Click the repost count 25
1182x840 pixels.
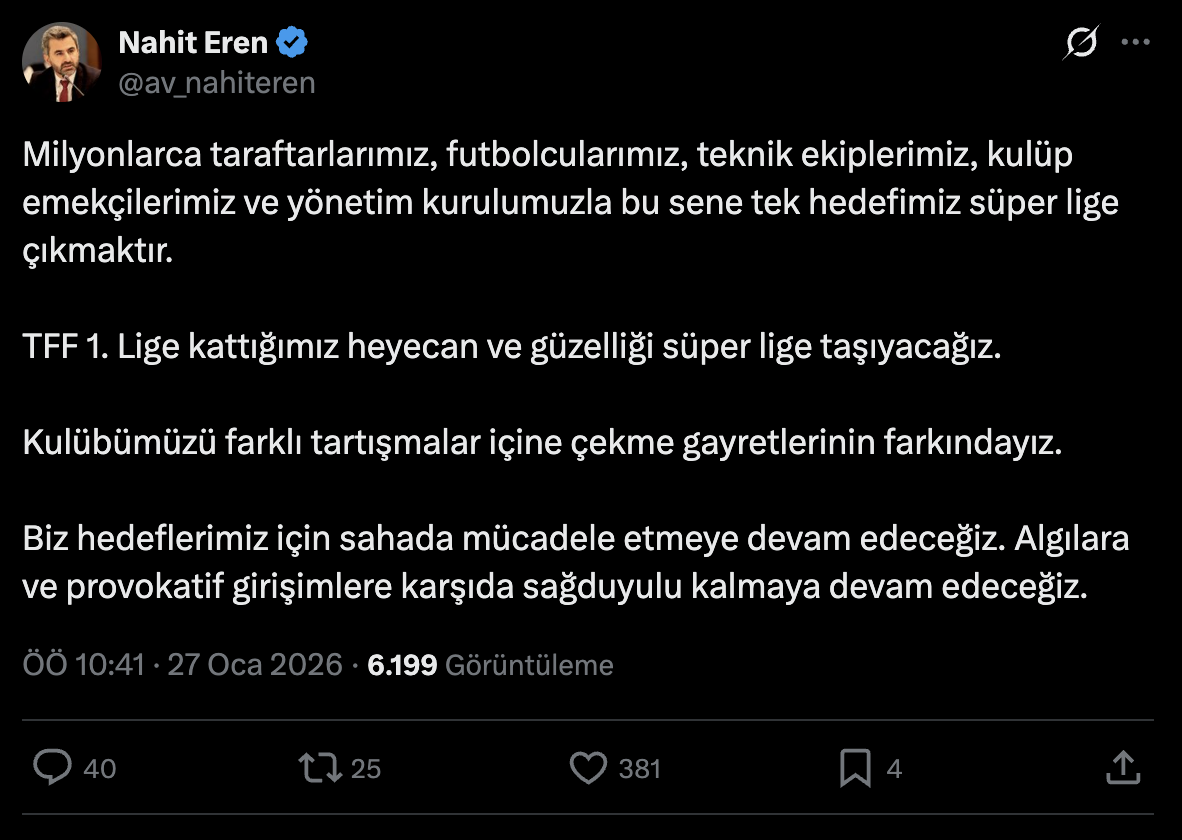[366, 768]
